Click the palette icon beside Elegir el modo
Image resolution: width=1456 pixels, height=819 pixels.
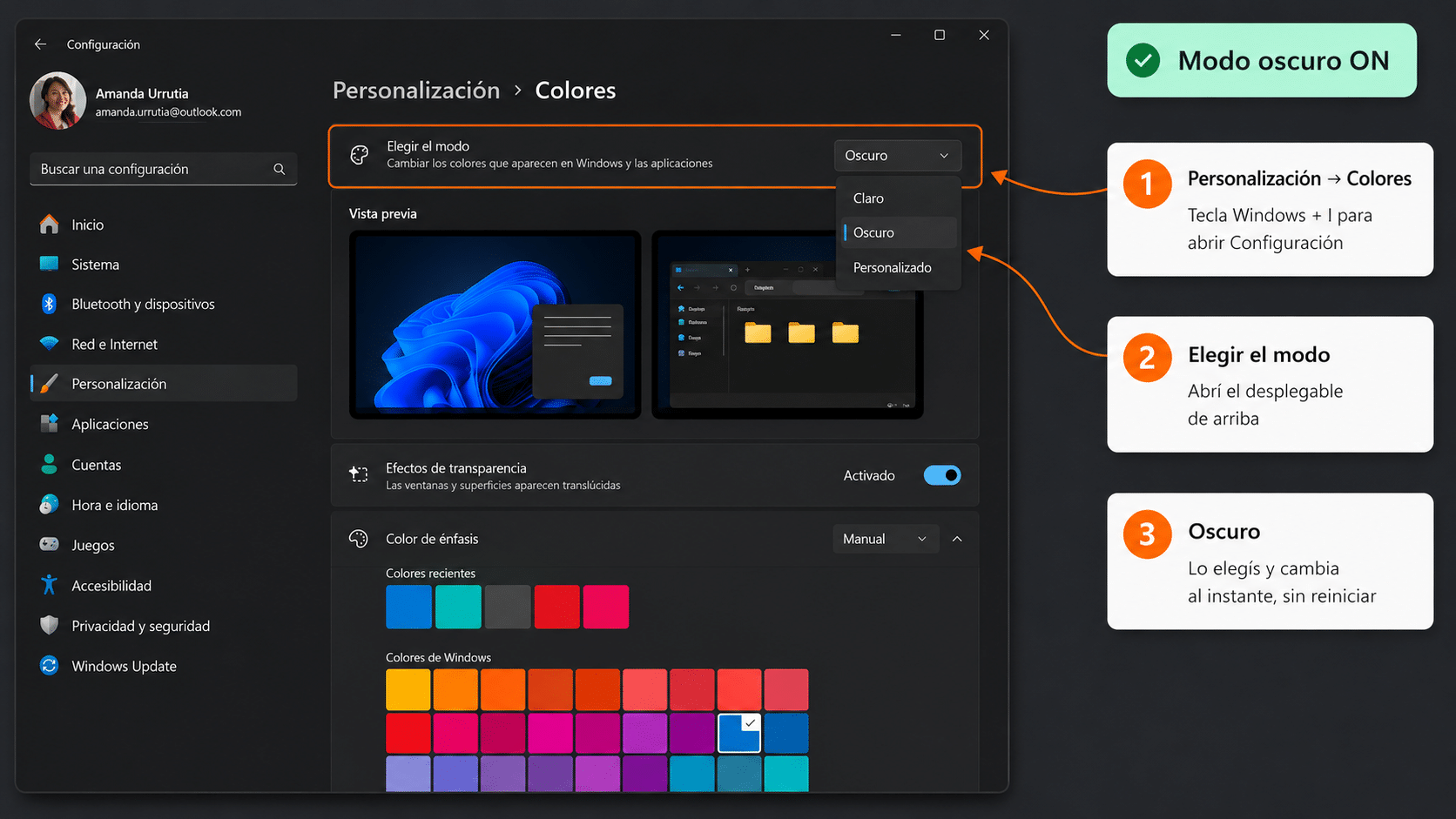pyautogui.click(x=359, y=155)
